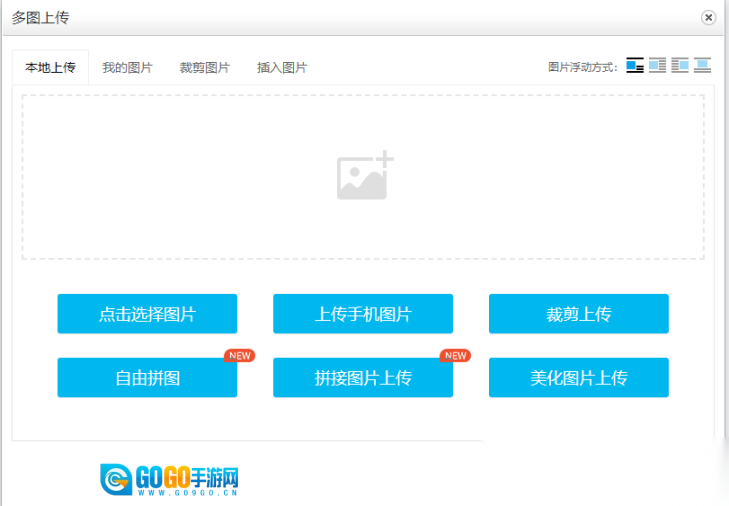Click the GOGO手游网 logo
This screenshot has width=729, height=506.
(170, 479)
